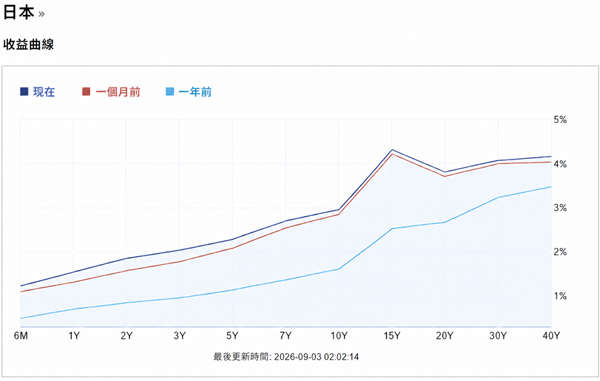Click the 4% y-axis label

(x=560, y=164)
